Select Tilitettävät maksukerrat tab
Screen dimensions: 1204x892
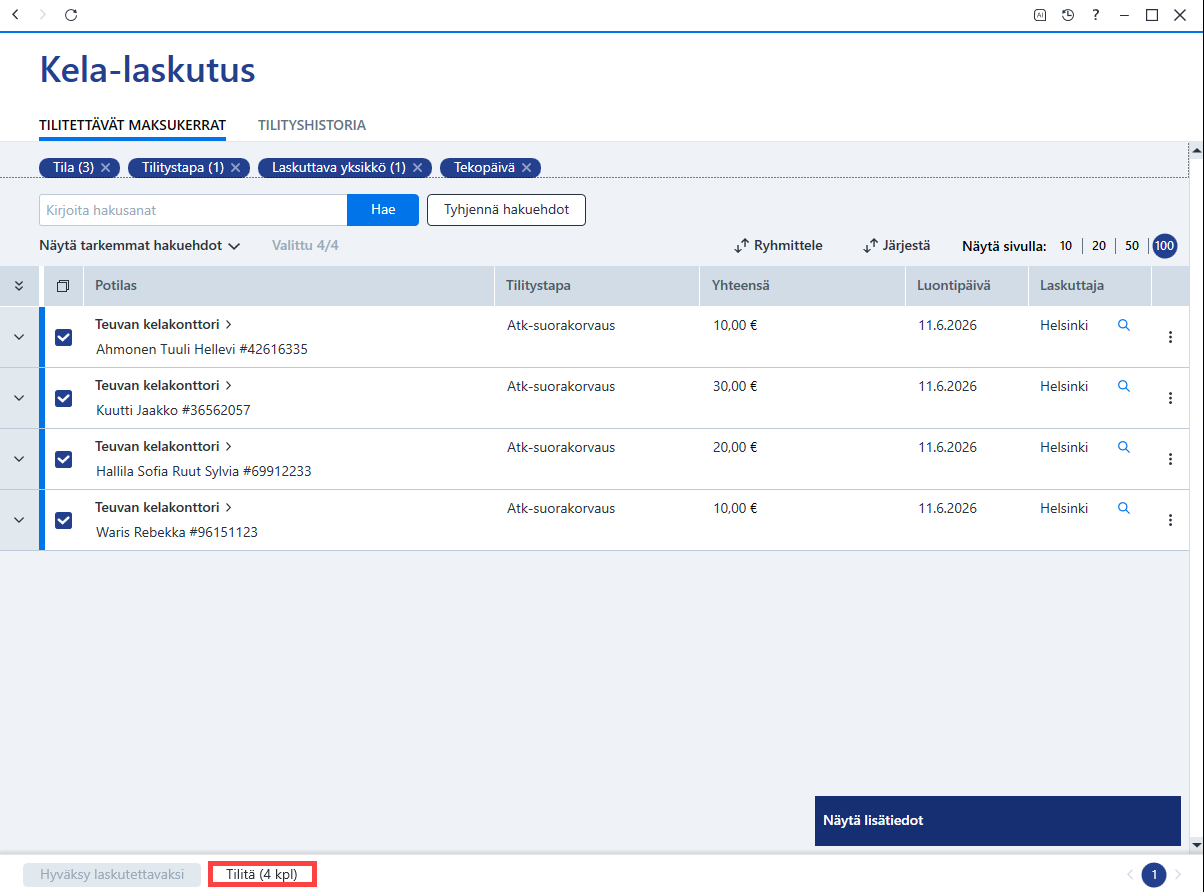click(x=132, y=126)
